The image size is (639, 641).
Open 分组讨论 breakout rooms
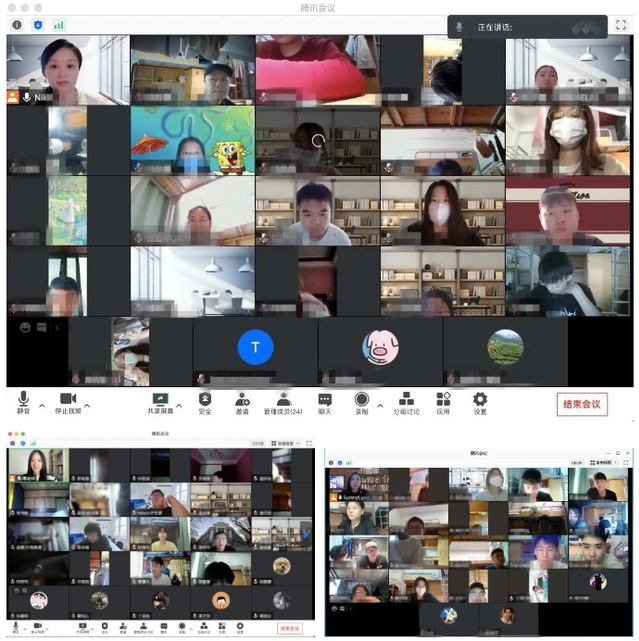tap(406, 402)
